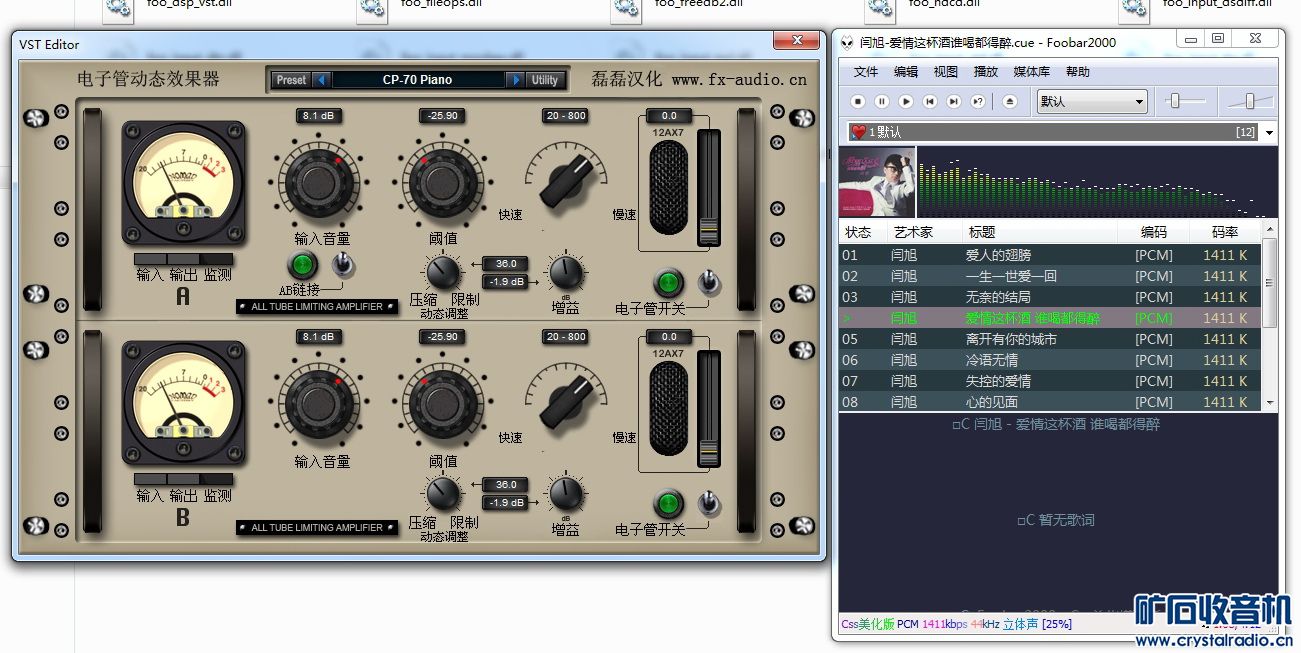Expand the playlist dropdown arrow beside [12]
The image size is (1301, 653).
point(1270,132)
